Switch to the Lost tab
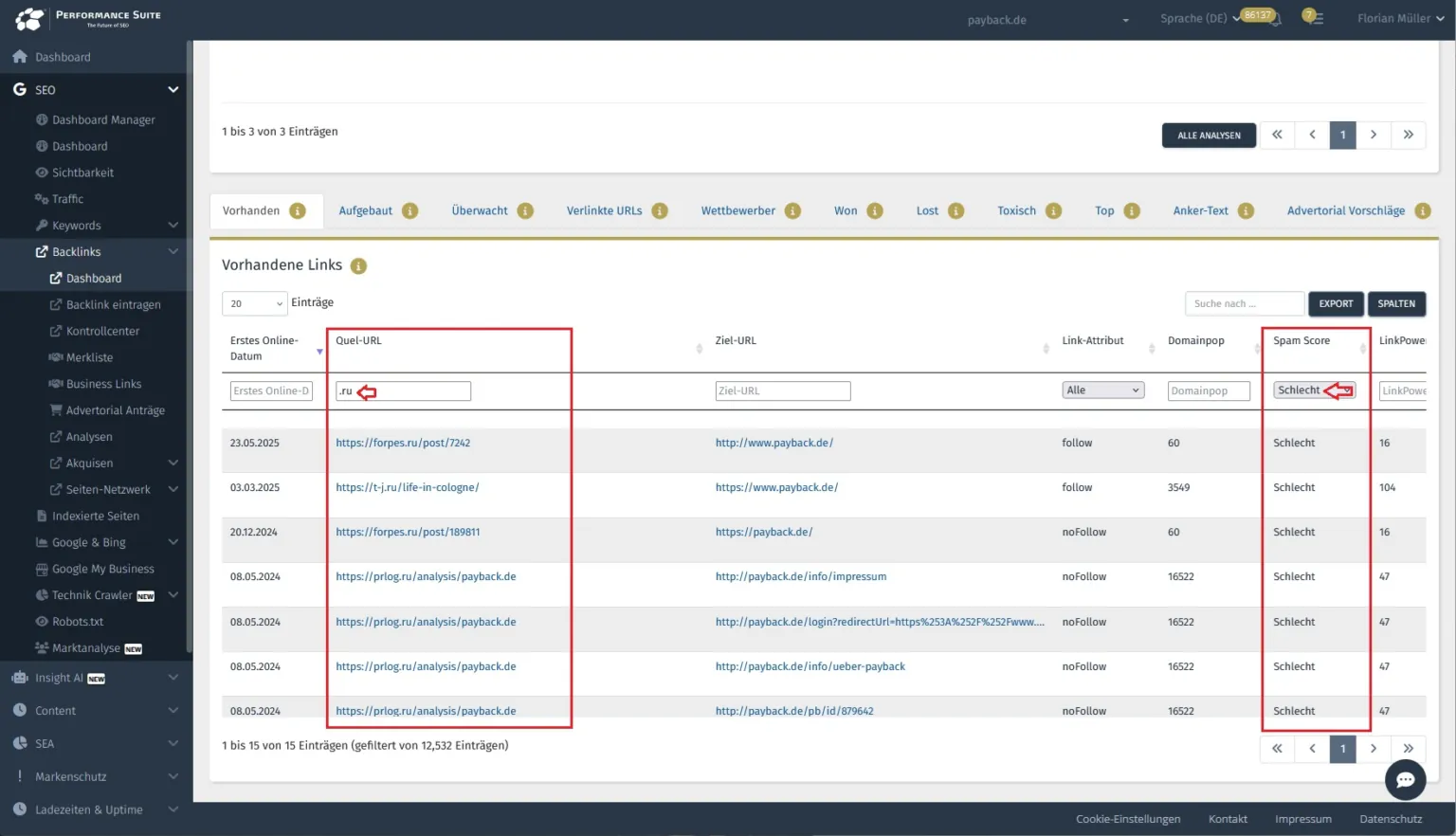 click(x=926, y=210)
